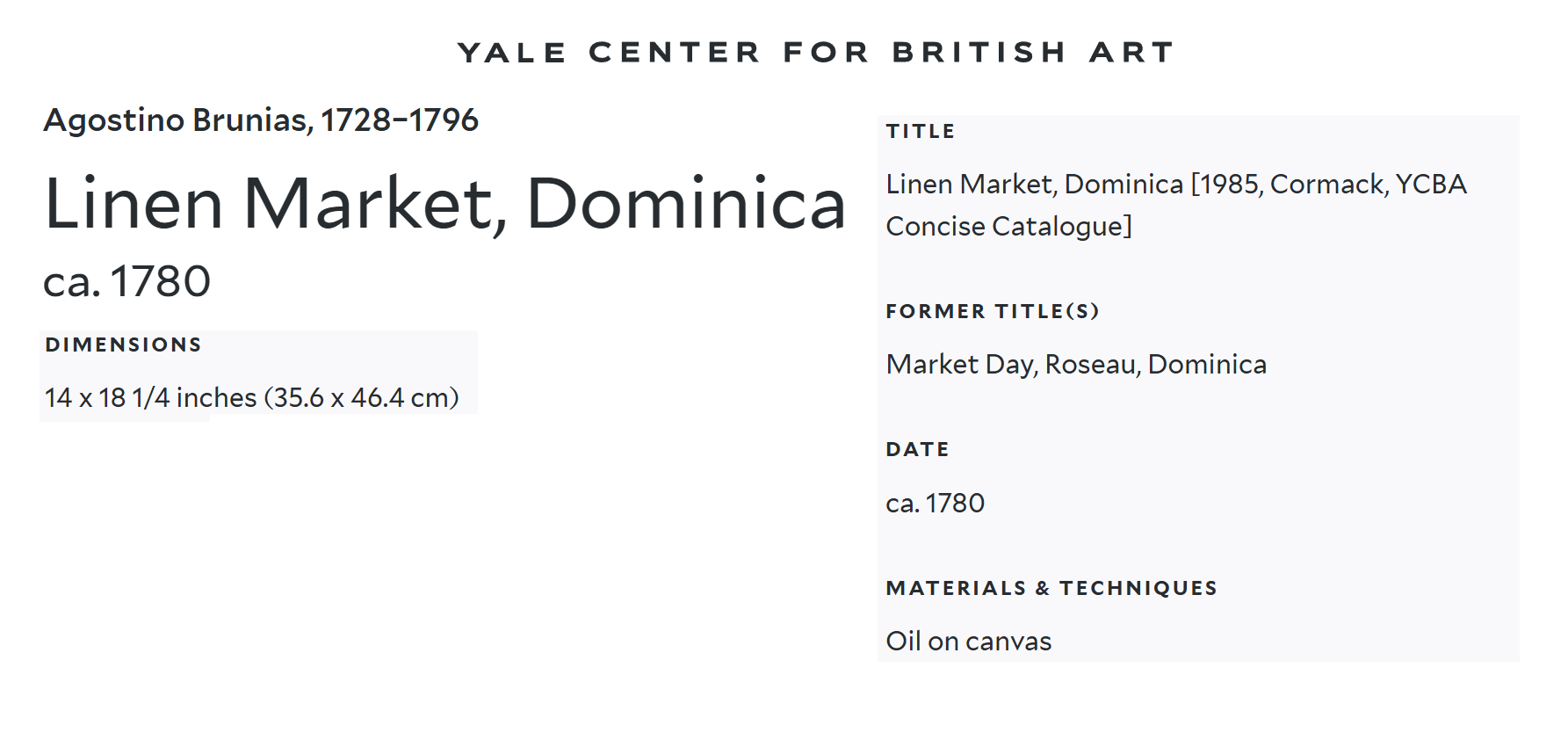
Task: Click the artist lifespan 1728–1796
Action: point(400,120)
